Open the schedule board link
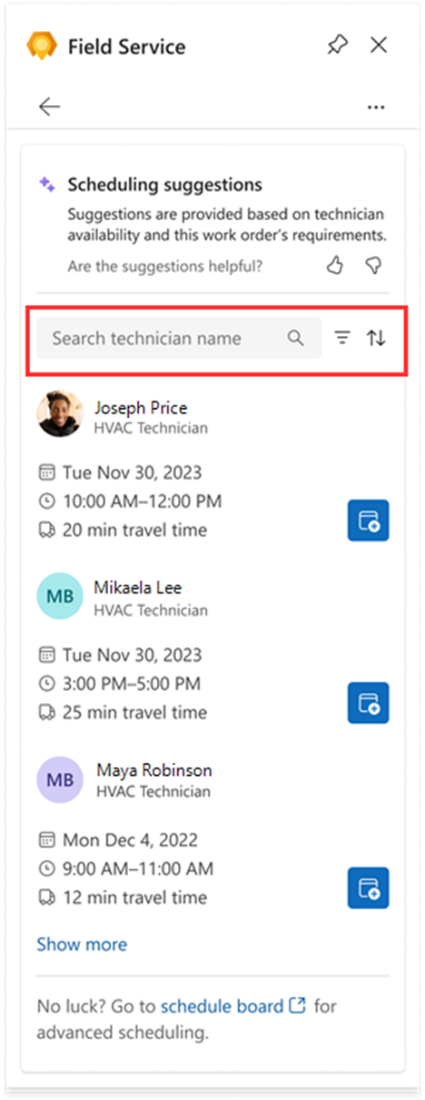425x1100 pixels. pos(234,1006)
